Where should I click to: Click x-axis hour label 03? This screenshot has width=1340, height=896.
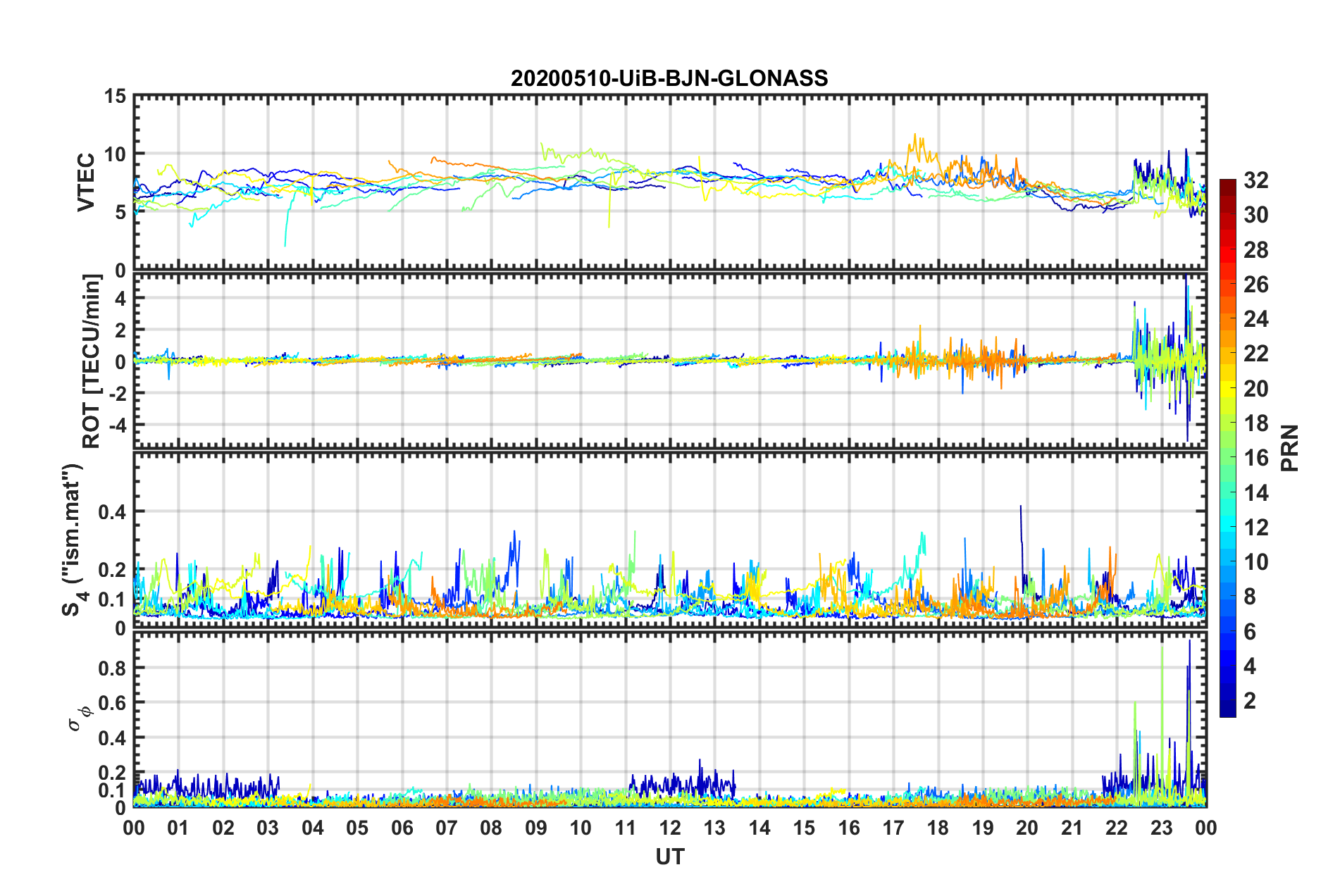tap(268, 828)
